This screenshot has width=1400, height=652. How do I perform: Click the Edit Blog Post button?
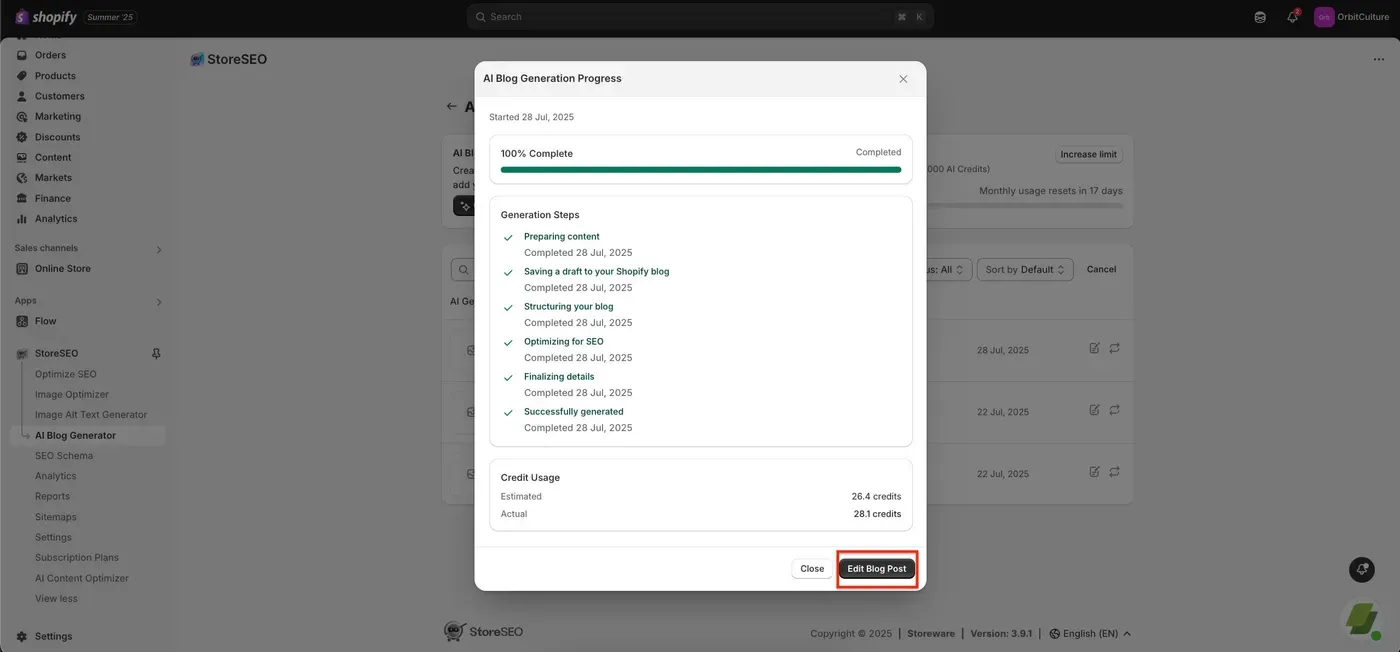tap(877, 568)
